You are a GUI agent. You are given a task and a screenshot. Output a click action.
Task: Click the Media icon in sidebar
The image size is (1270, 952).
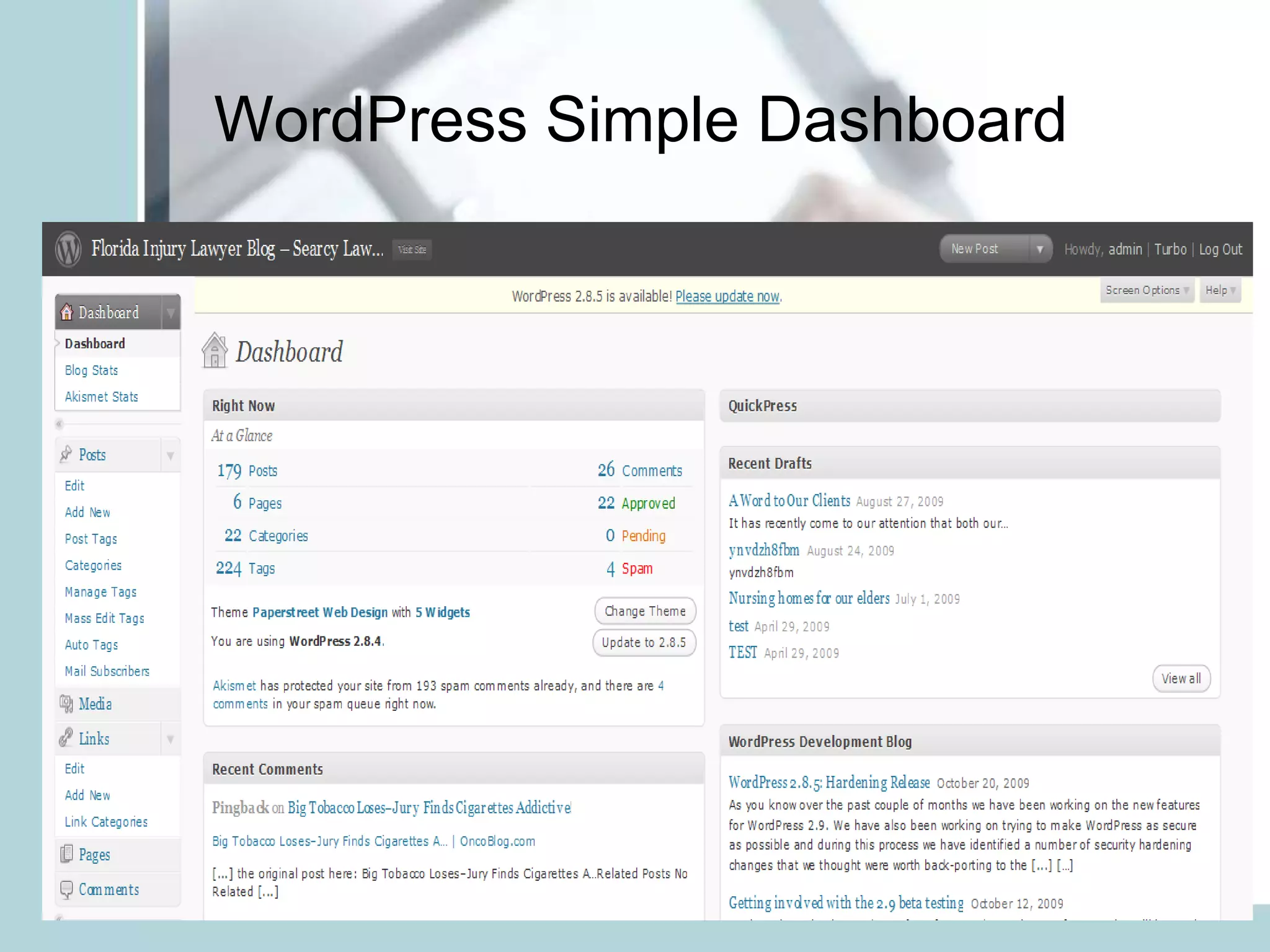tap(66, 703)
